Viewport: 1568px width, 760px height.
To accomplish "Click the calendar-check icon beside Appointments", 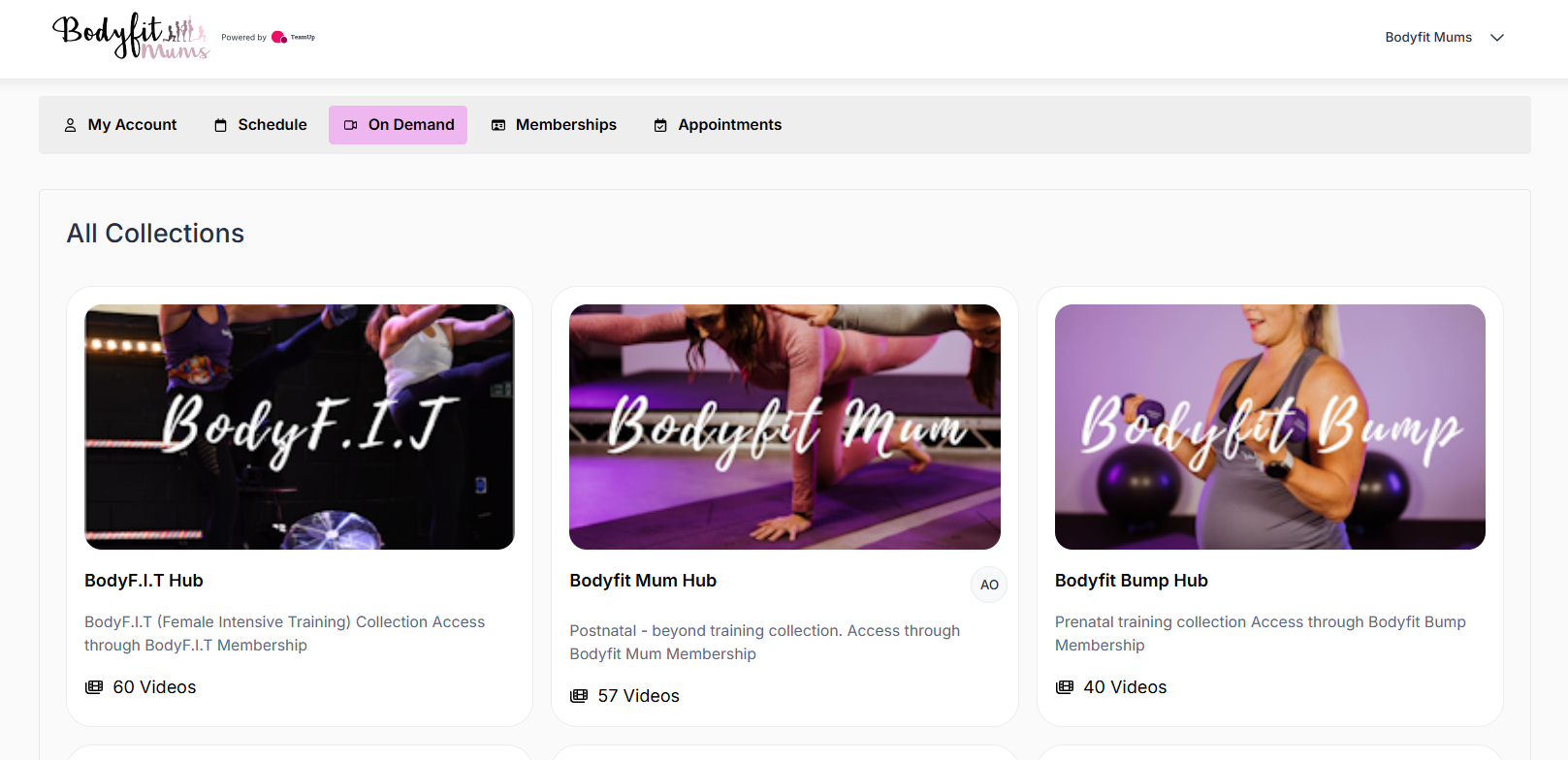I will pyautogui.click(x=660, y=125).
